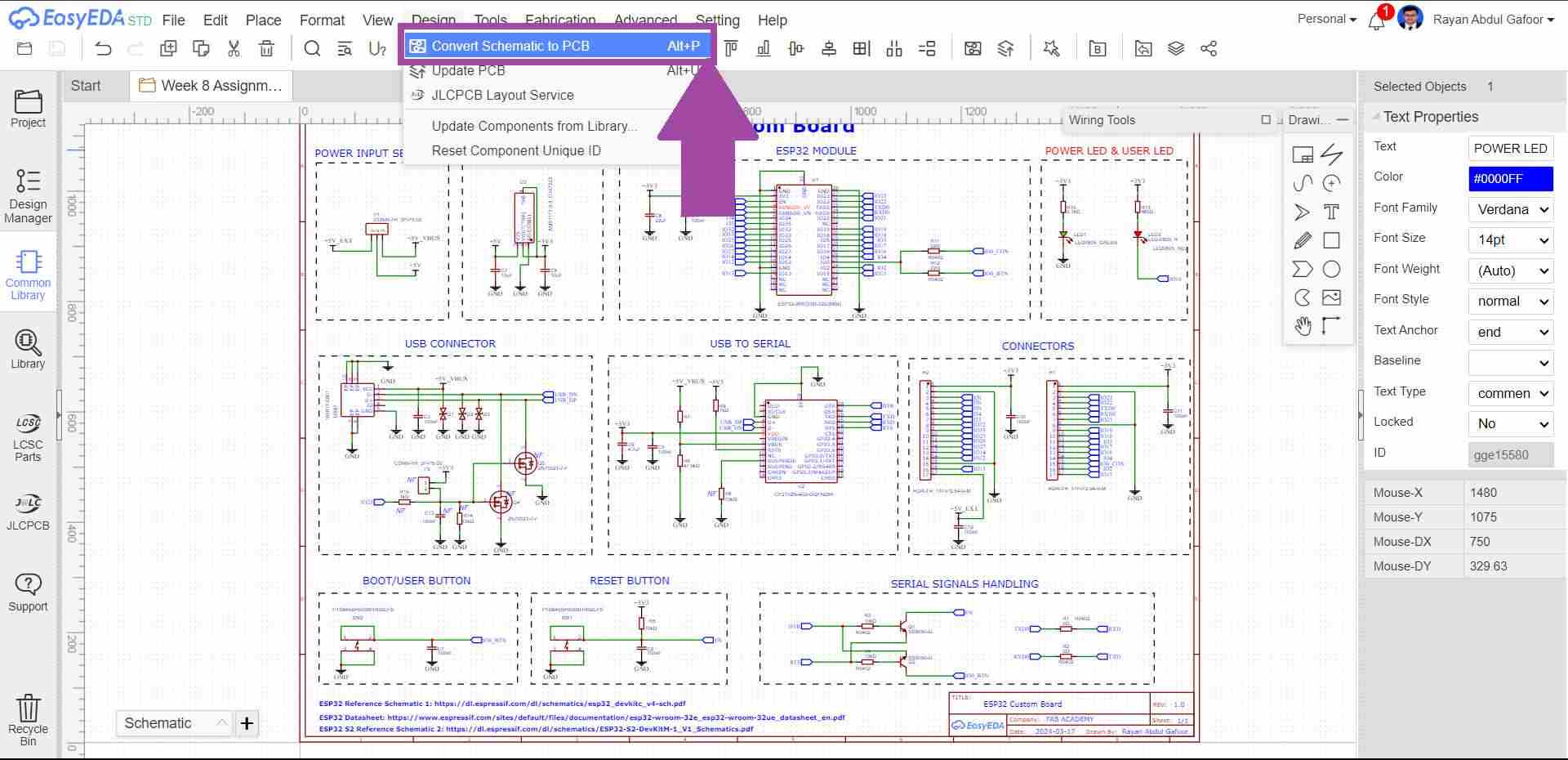Open the LCSC Parts sidebar panel
This screenshot has height=760, width=1568.
click(x=28, y=437)
